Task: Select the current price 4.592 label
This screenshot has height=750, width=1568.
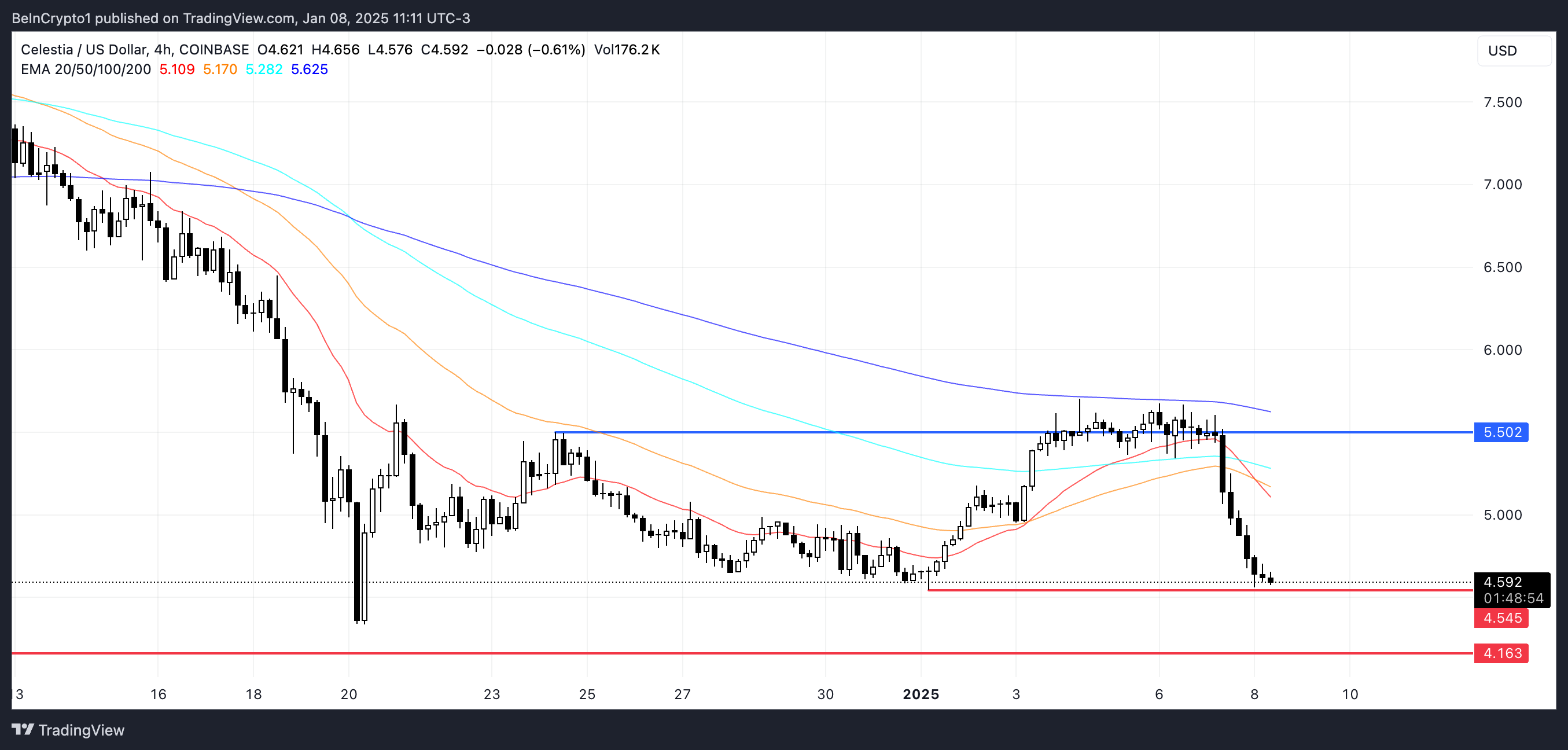Action: coord(1502,582)
